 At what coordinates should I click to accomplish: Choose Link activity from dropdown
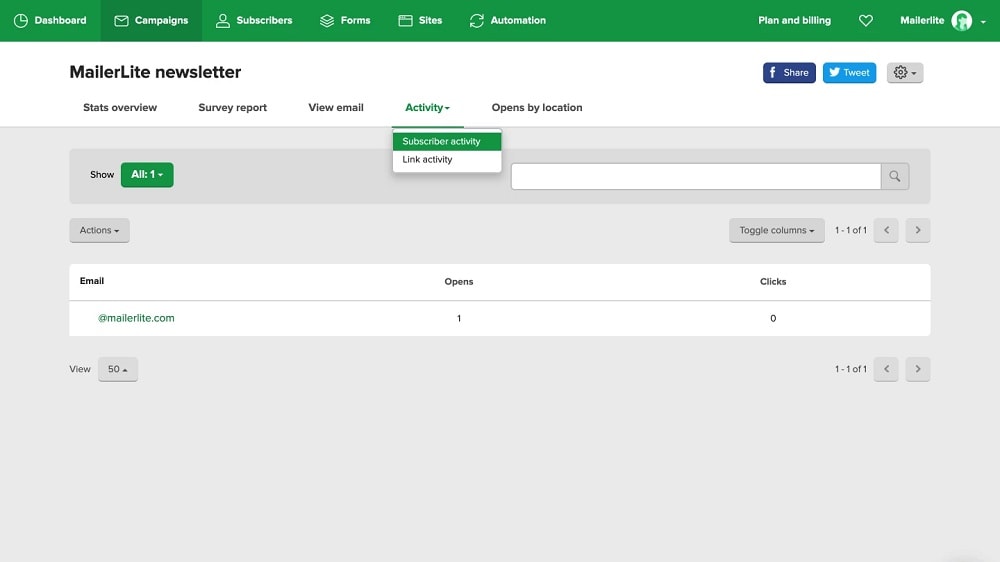(447, 159)
